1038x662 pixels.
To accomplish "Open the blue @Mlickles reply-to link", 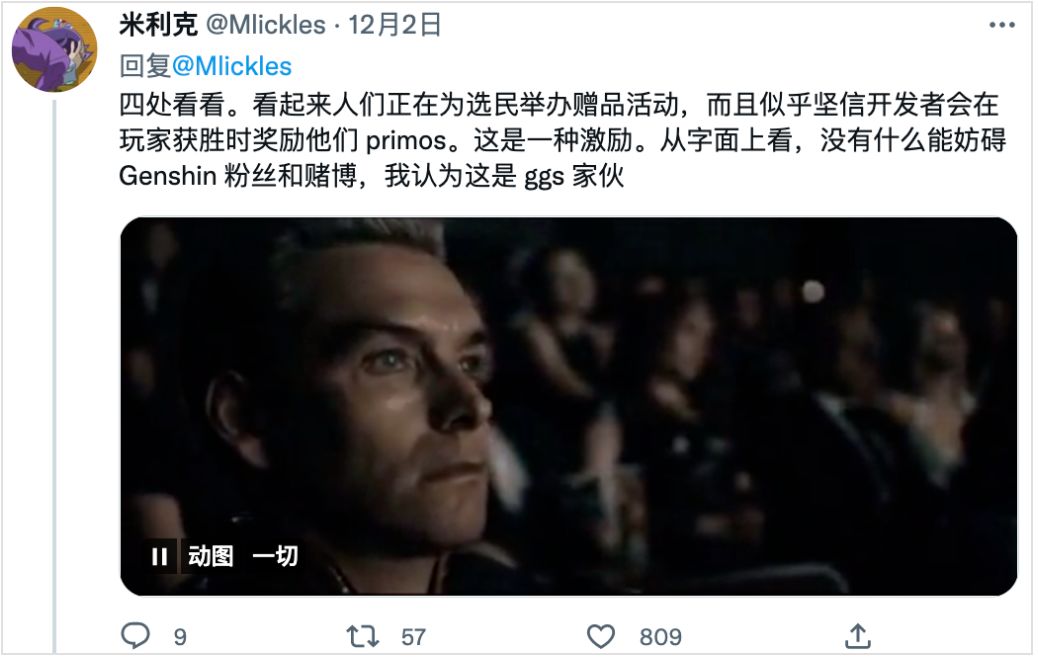I will (232, 66).
